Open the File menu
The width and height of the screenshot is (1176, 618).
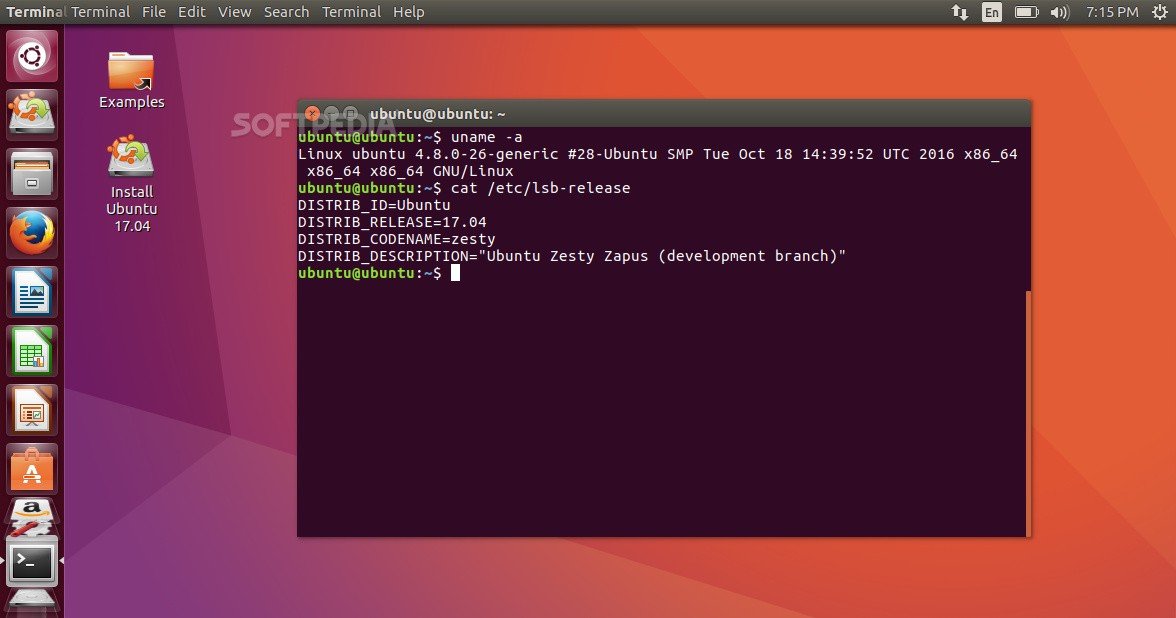coord(154,12)
